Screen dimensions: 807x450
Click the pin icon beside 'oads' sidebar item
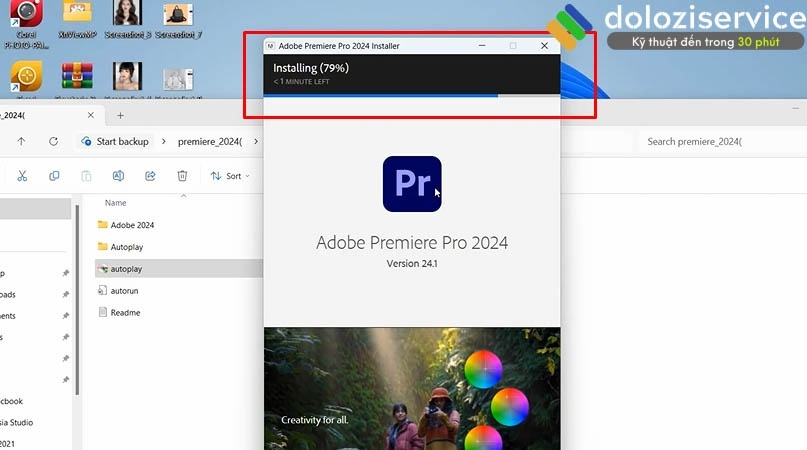65,295
